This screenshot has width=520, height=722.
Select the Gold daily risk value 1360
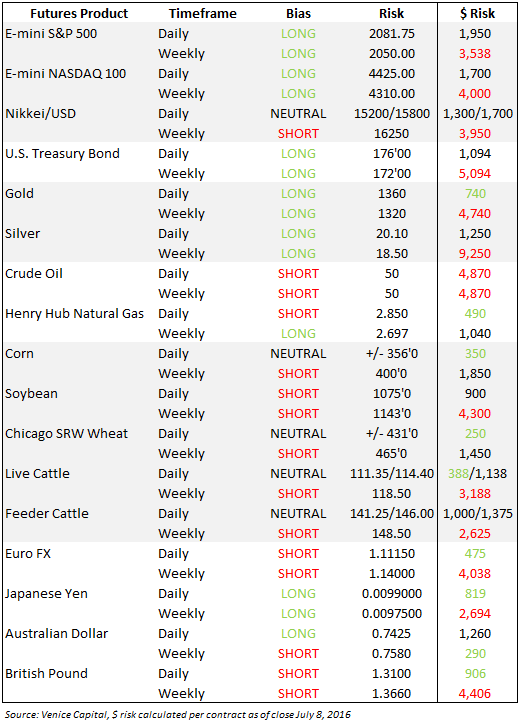391,193
